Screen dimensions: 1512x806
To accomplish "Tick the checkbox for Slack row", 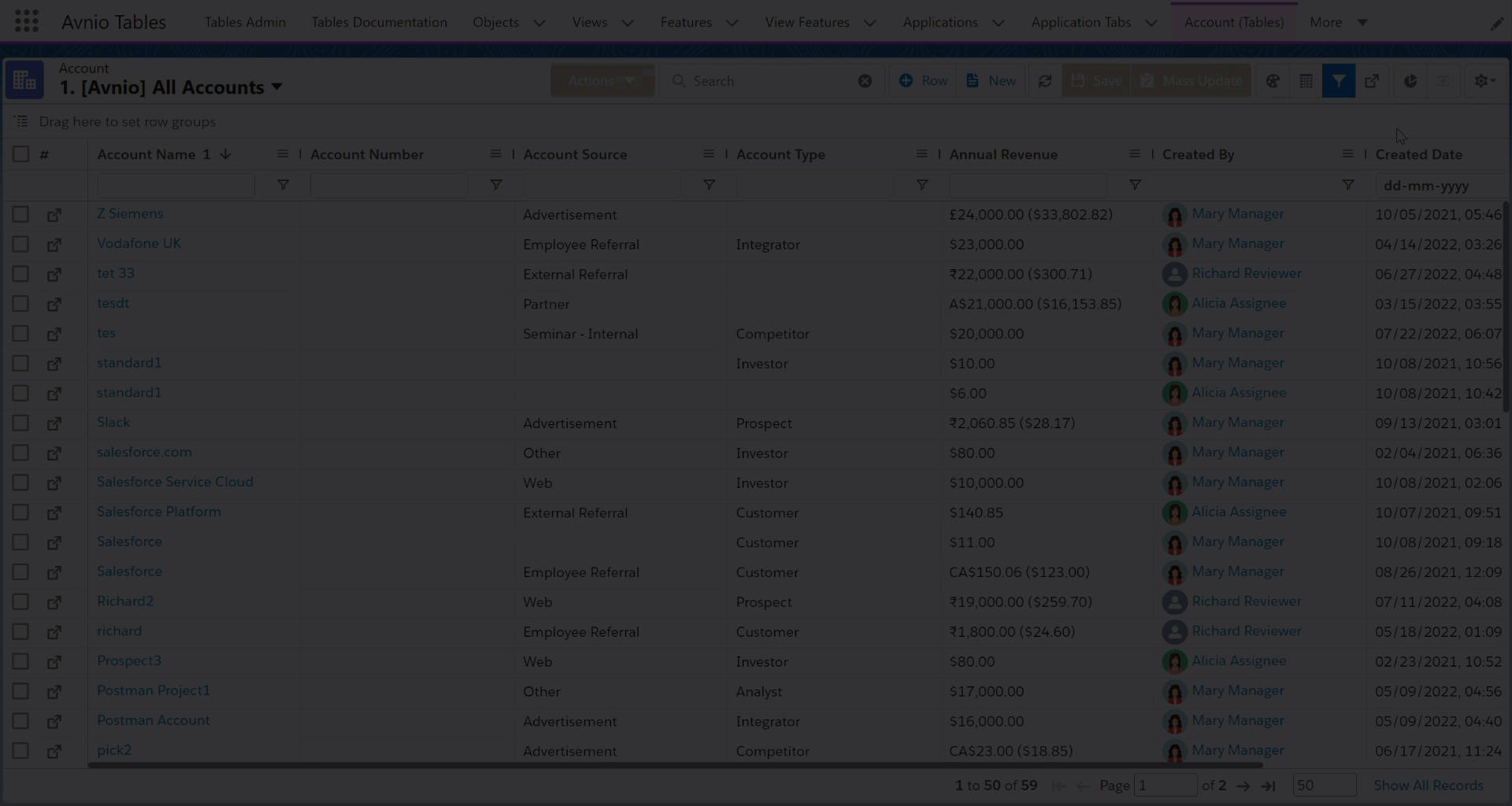I will point(20,423).
